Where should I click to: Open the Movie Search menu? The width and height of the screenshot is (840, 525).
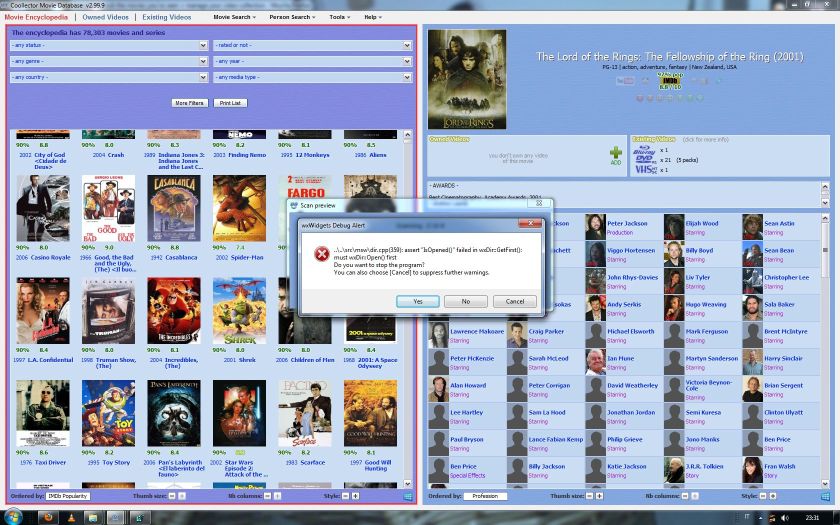(234, 17)
